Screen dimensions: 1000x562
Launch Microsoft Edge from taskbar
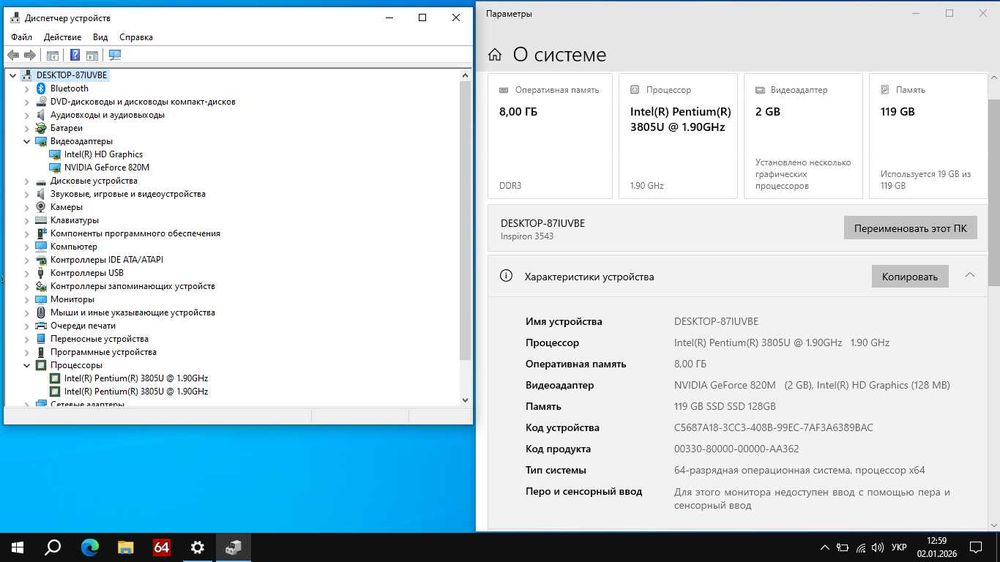pos(90,547)
